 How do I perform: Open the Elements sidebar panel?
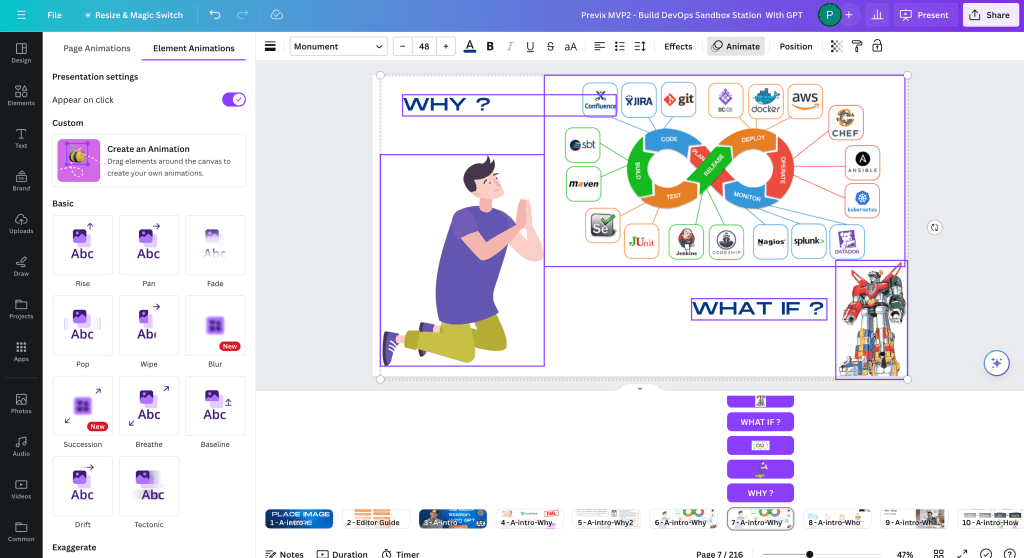[x=21, y=95]
